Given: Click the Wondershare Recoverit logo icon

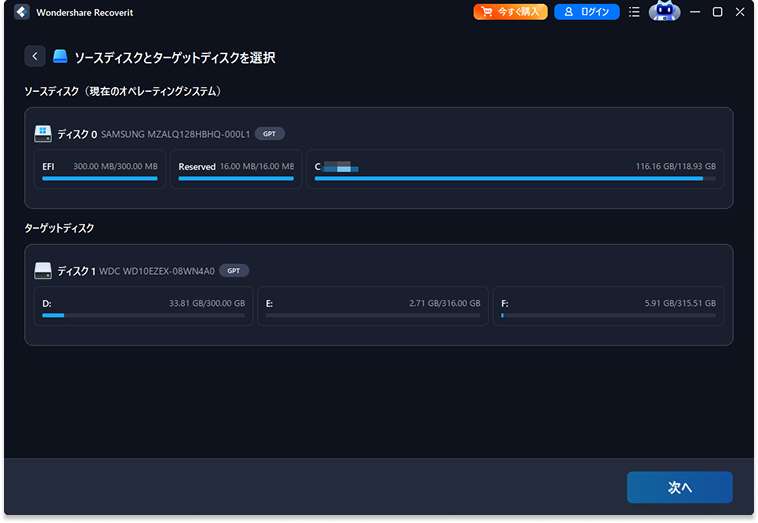Looking at the screenshot, I should click(22, 12).
